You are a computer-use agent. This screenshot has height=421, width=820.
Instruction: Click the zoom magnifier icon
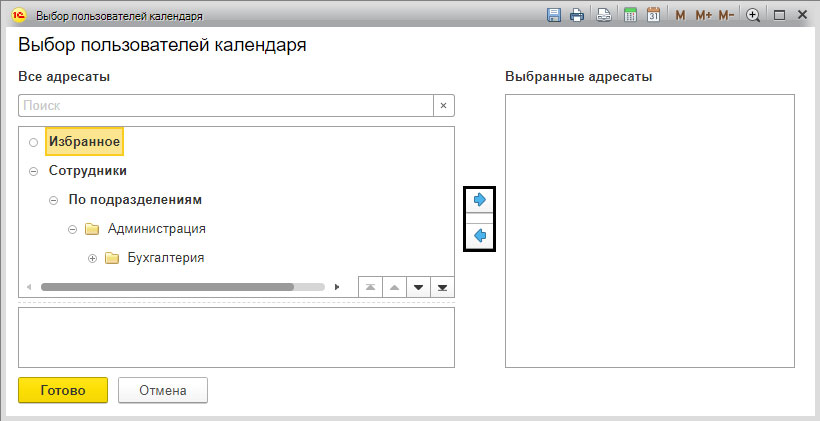click(753, 15)
